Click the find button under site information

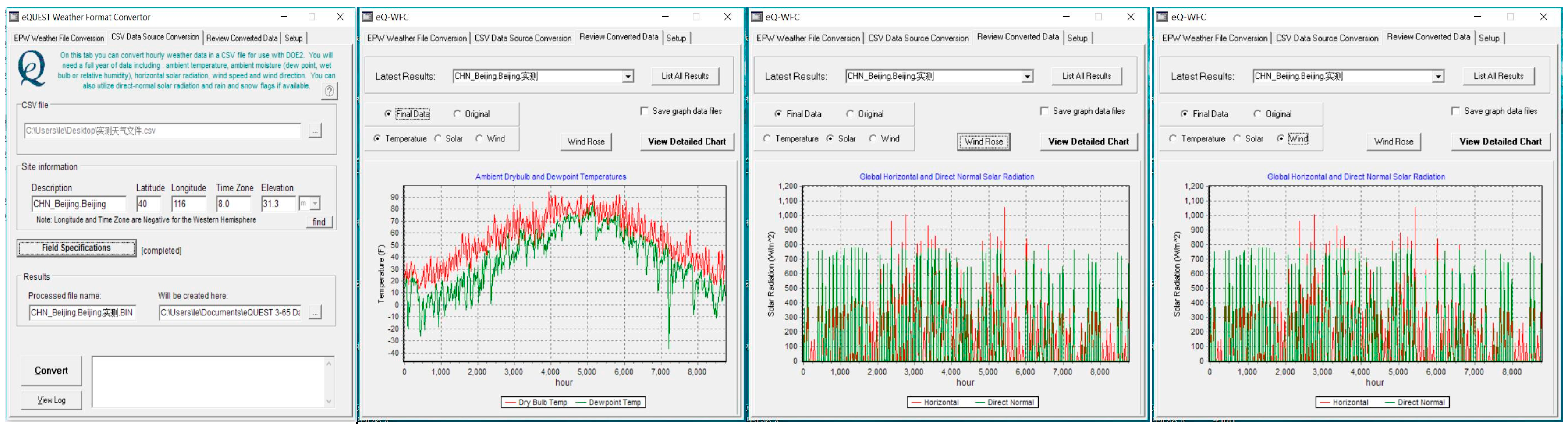coord(319,222)
